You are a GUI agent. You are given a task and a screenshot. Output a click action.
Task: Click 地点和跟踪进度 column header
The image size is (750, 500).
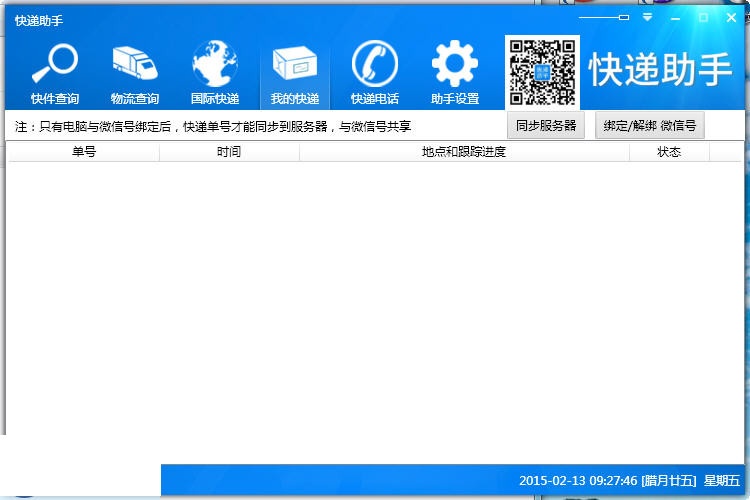coord(464,152)
